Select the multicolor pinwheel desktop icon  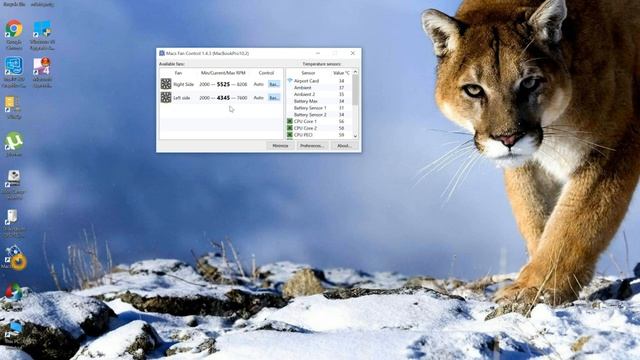pyautogui.click(x=13, y=292)
